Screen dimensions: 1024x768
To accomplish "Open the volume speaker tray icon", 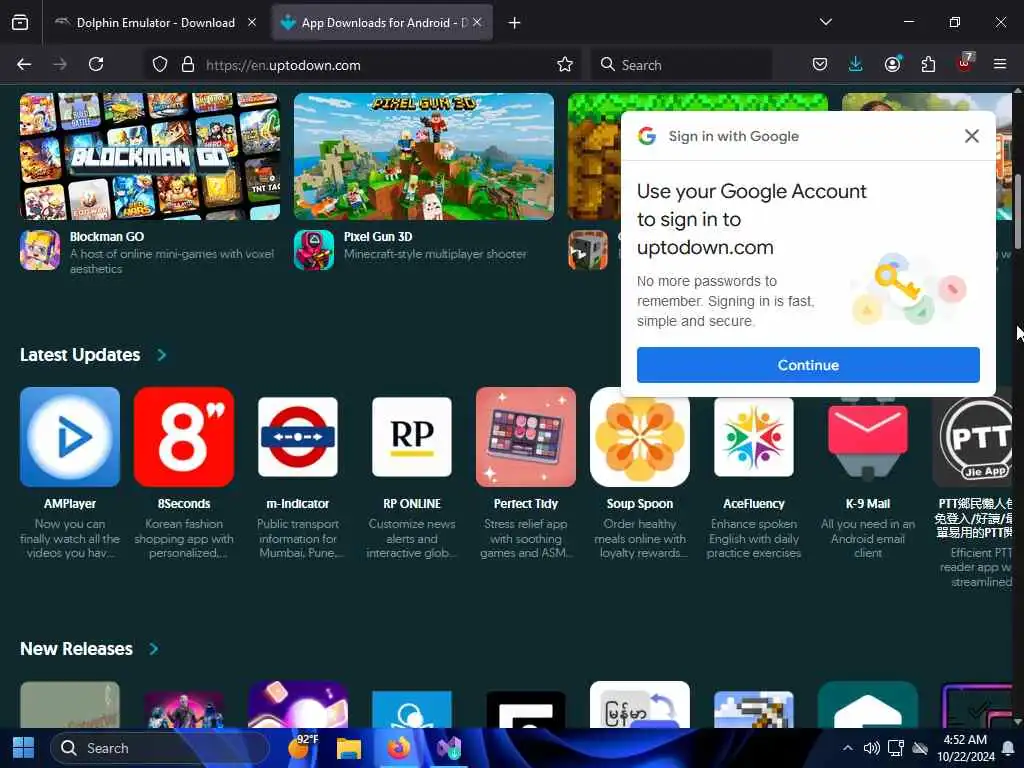I will [x=871, y=748].
